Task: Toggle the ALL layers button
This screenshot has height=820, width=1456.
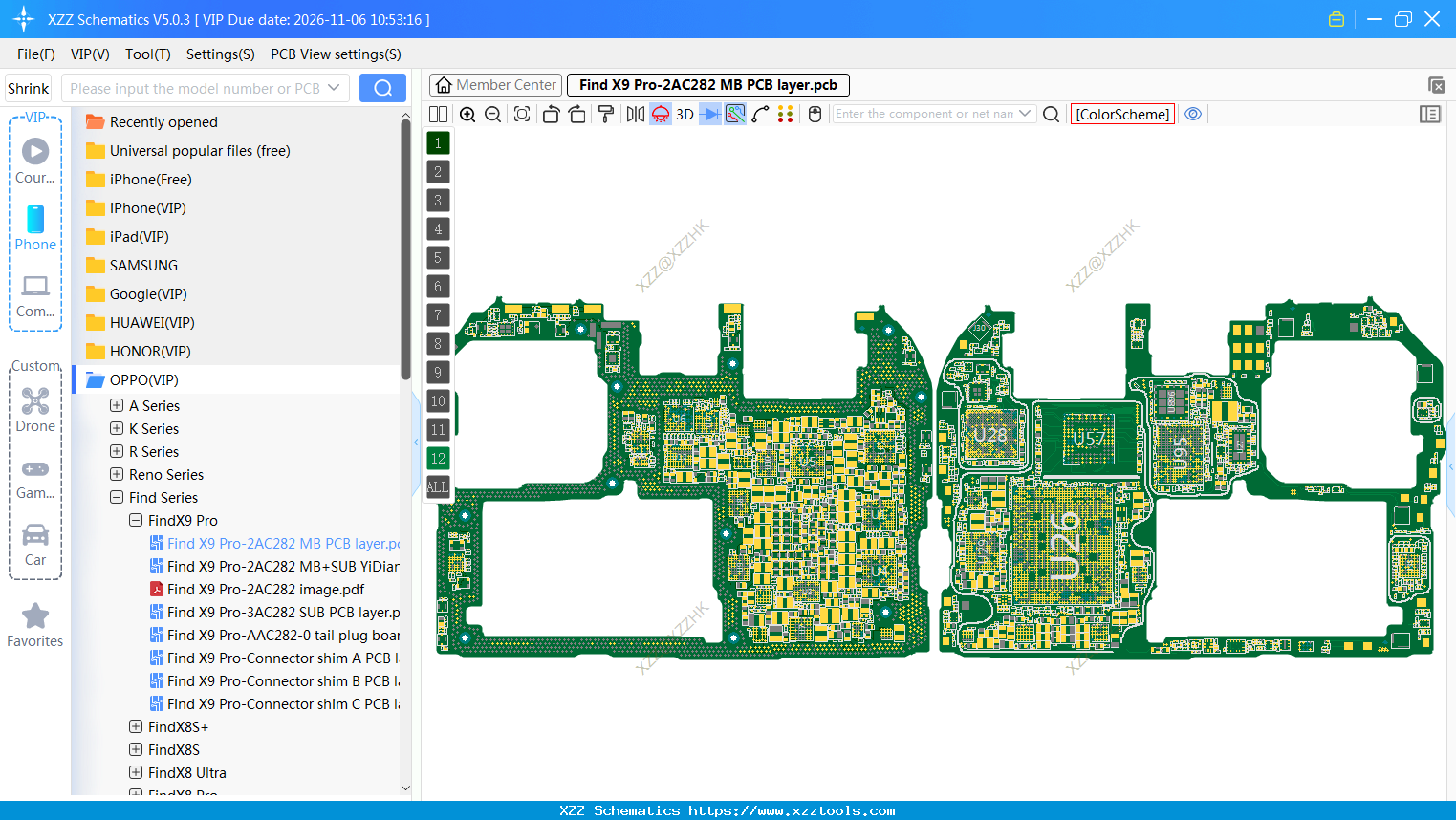Action: [438, 487]
